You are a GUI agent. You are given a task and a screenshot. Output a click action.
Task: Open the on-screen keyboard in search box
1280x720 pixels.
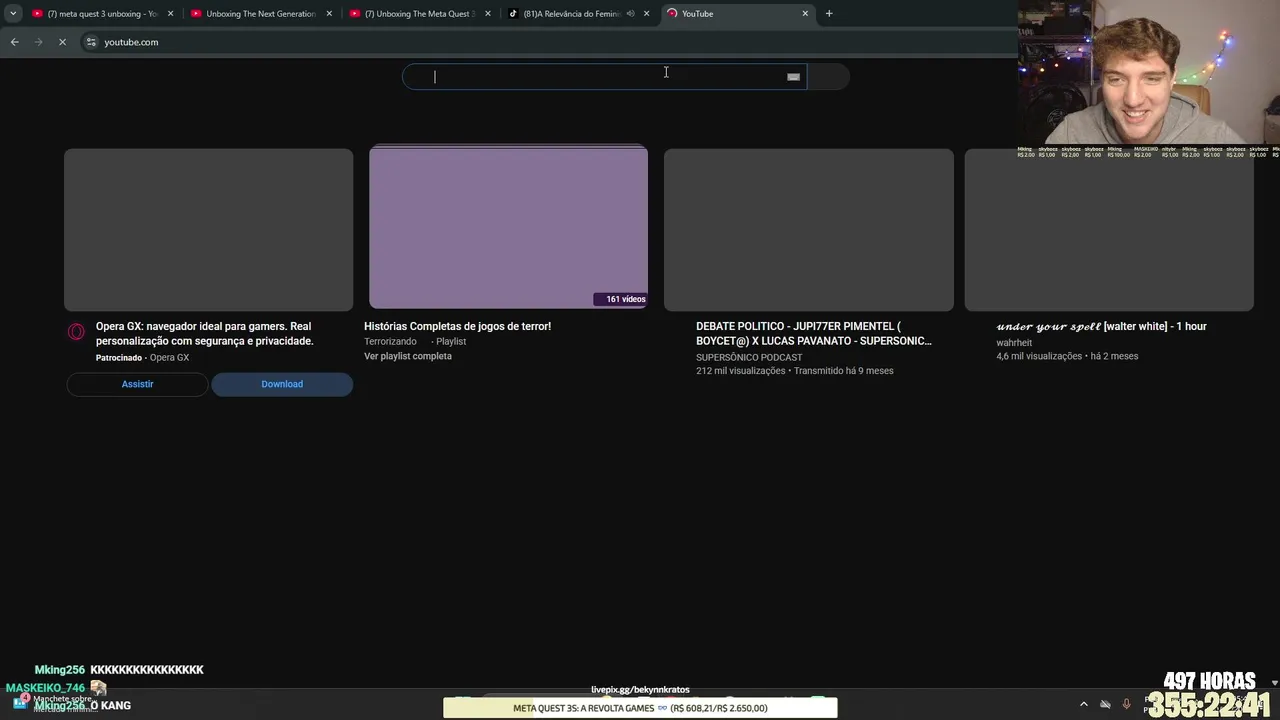(793, 77)
